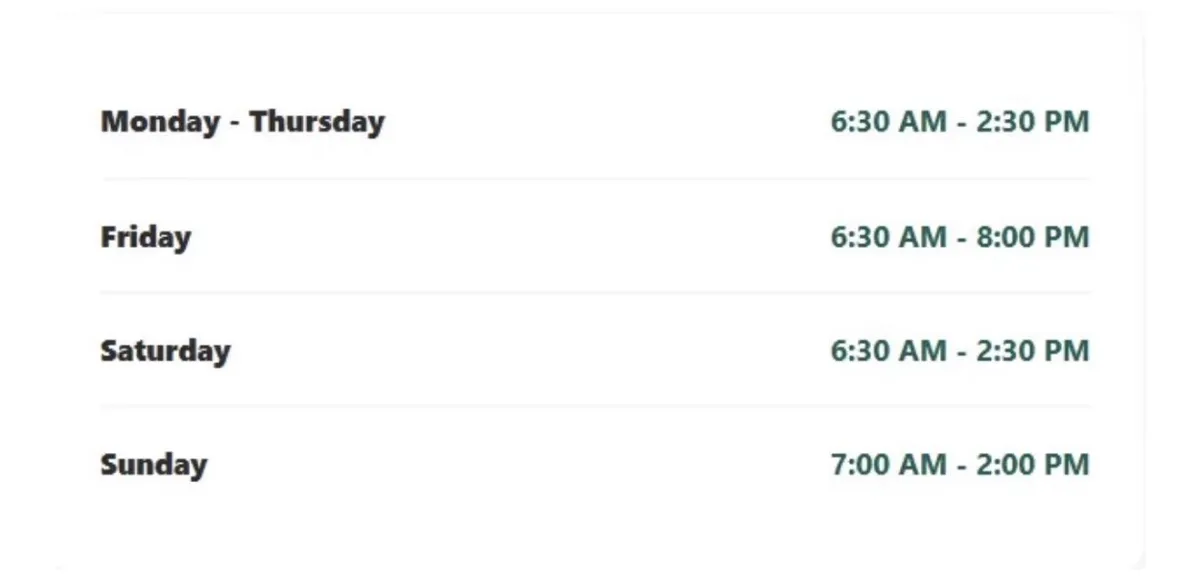Click the divider line above the Sunday row

tap(596, 407)
